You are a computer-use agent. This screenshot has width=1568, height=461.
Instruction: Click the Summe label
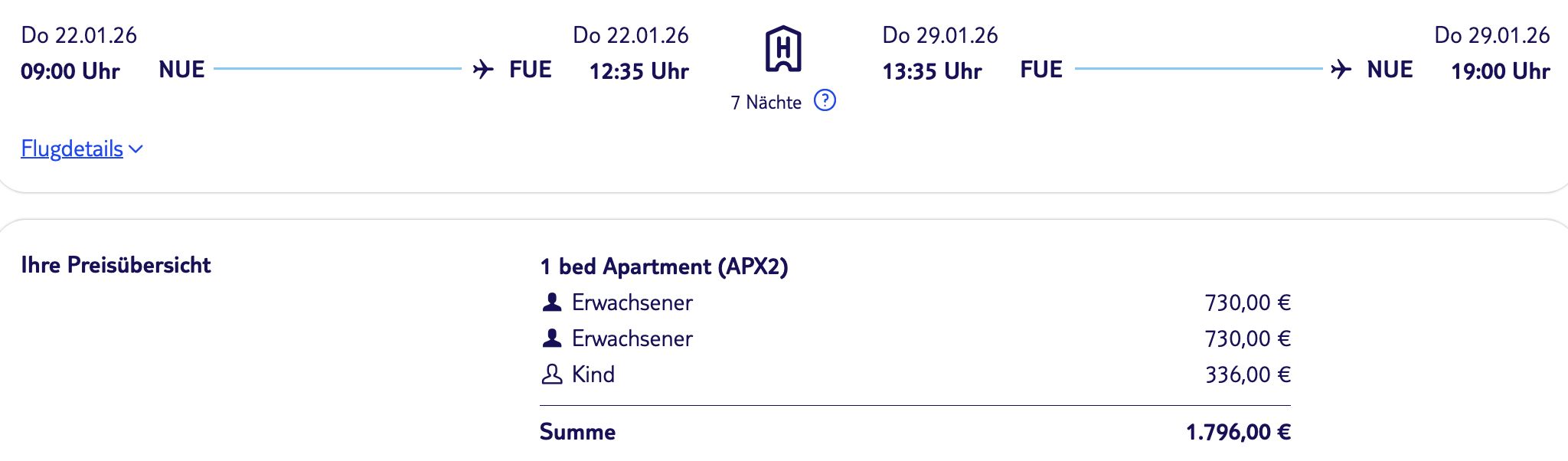(x=577, y=432)
